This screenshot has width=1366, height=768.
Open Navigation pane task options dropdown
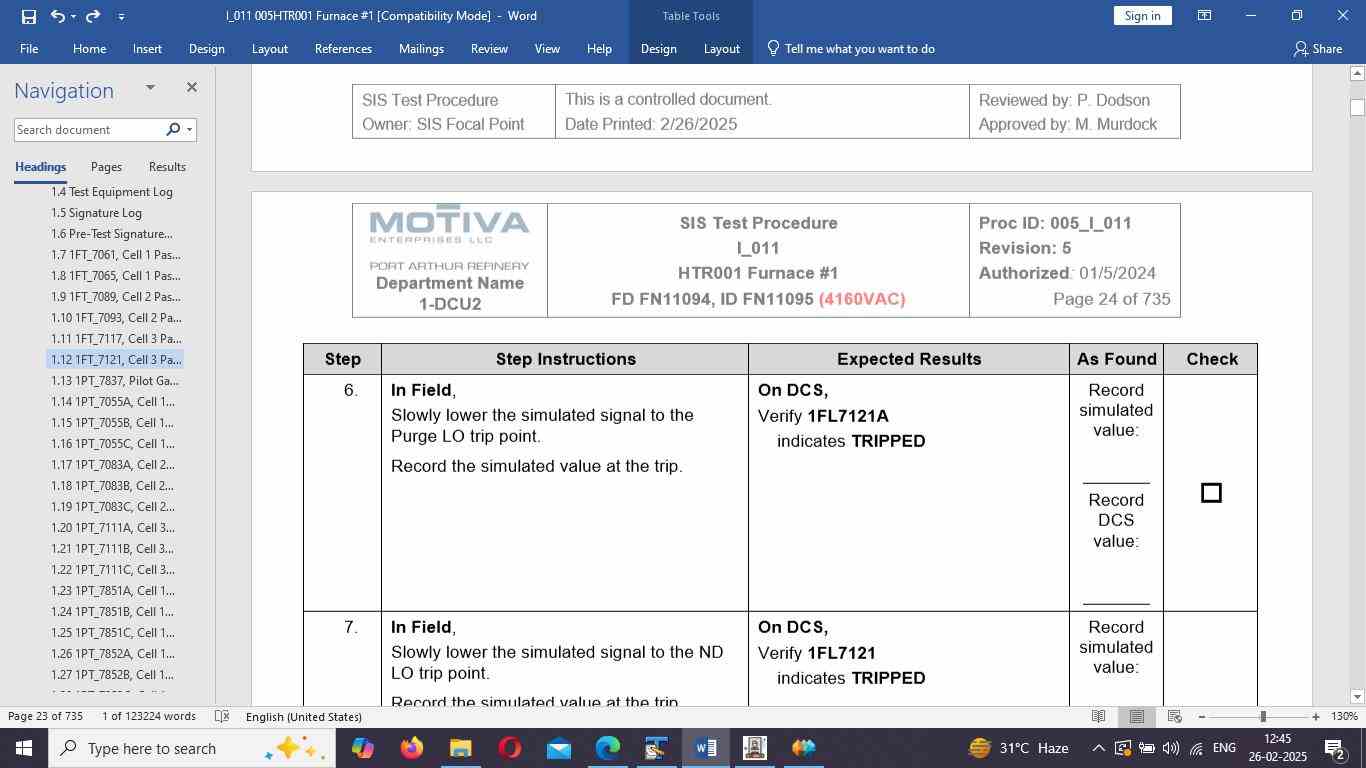coord(150,88)
